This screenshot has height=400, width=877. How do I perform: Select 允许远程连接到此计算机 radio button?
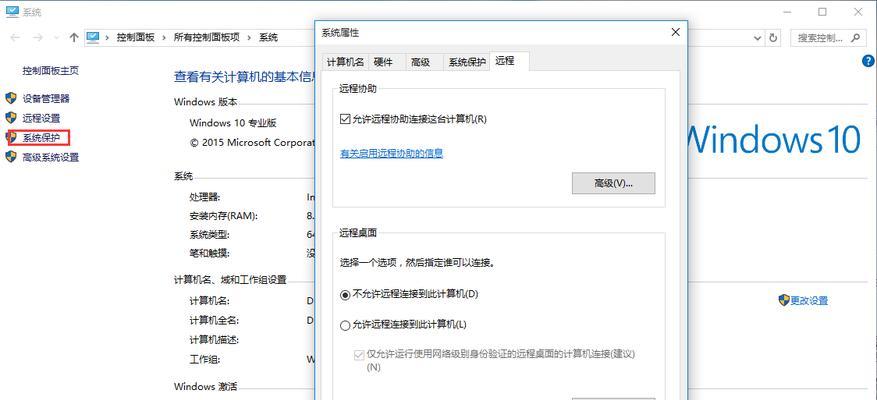(x=345, y=324)
